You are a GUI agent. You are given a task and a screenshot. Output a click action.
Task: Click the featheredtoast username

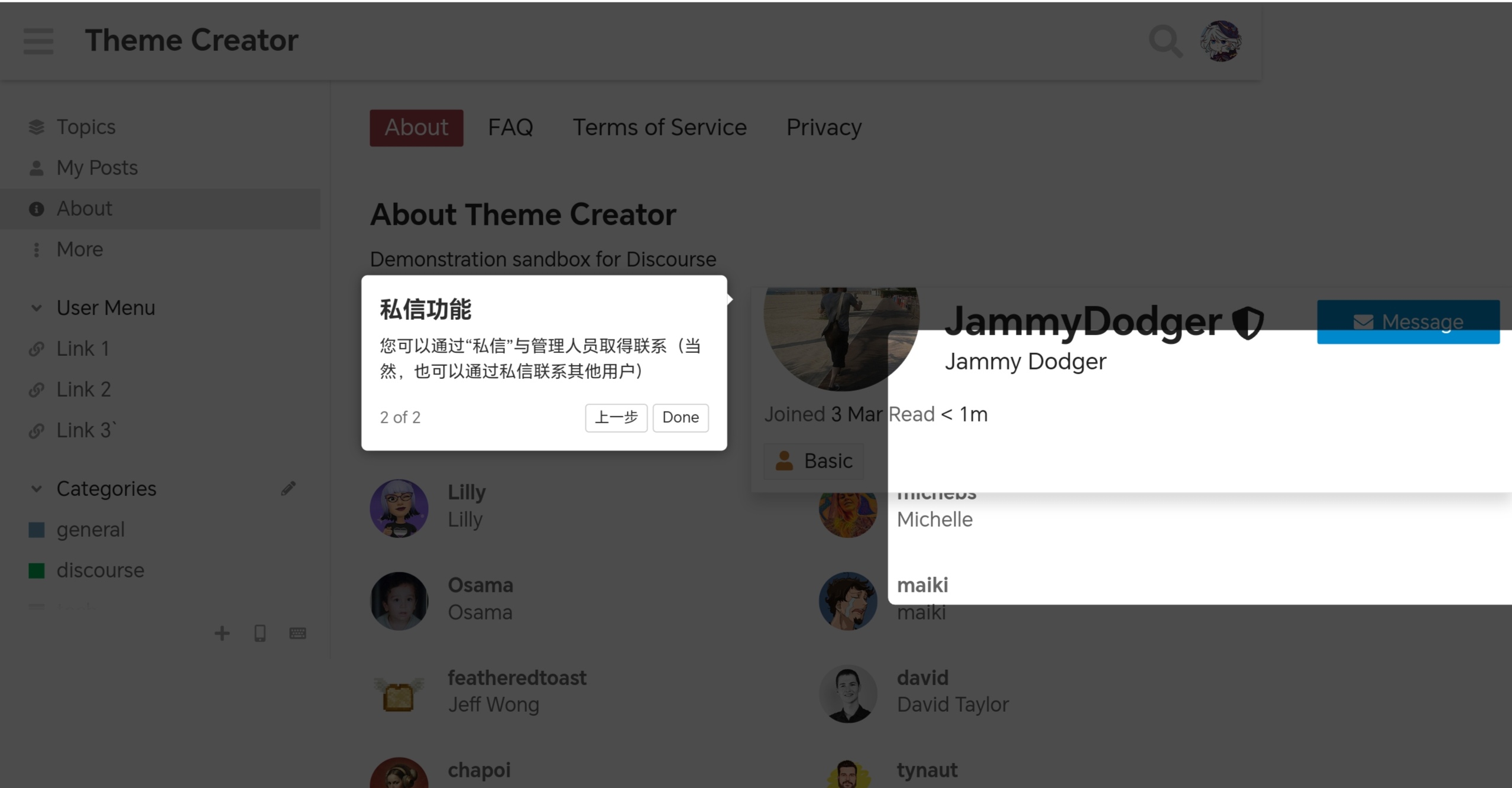tap(517, 677)
